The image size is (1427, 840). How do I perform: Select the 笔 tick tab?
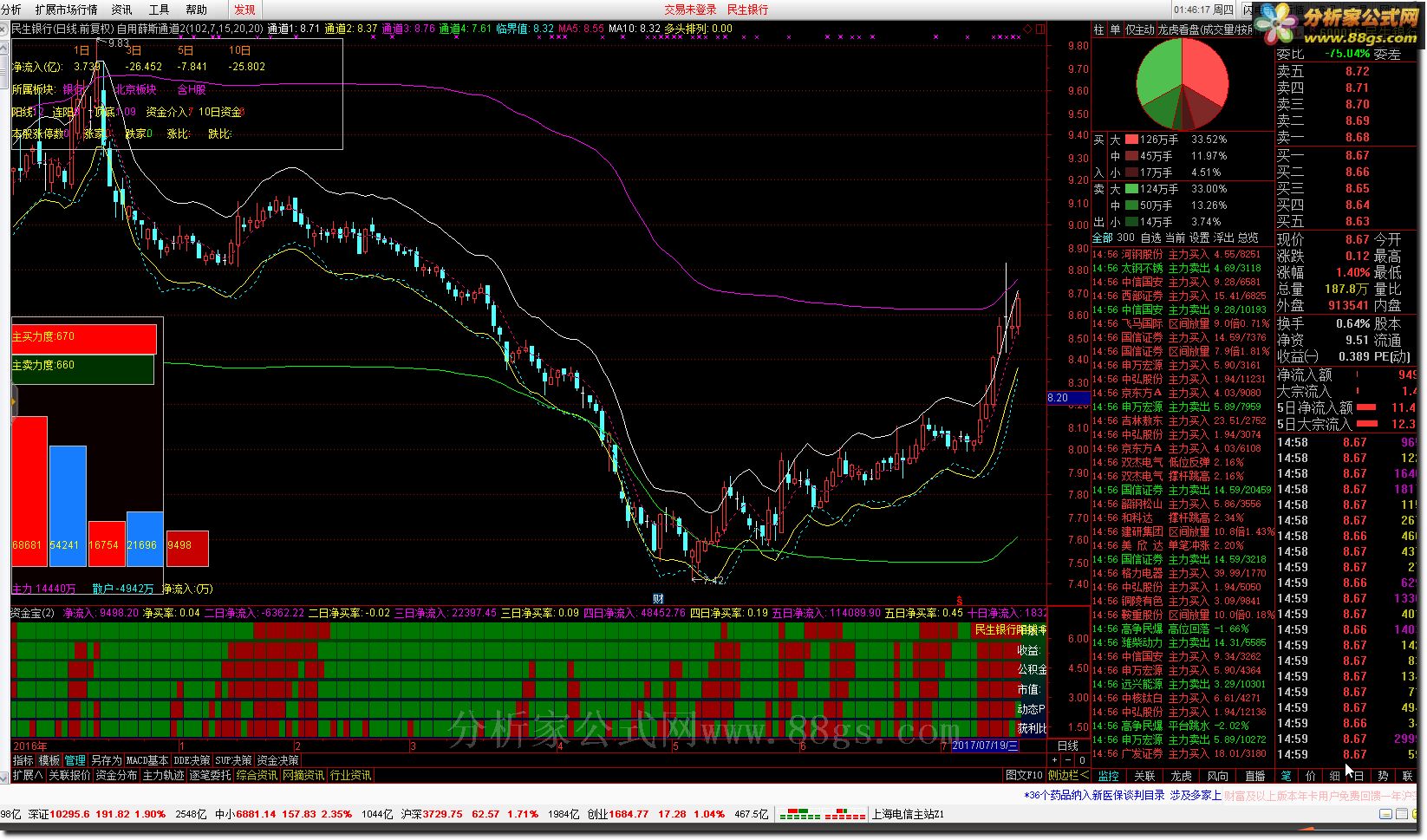[x=1286, y=776]
